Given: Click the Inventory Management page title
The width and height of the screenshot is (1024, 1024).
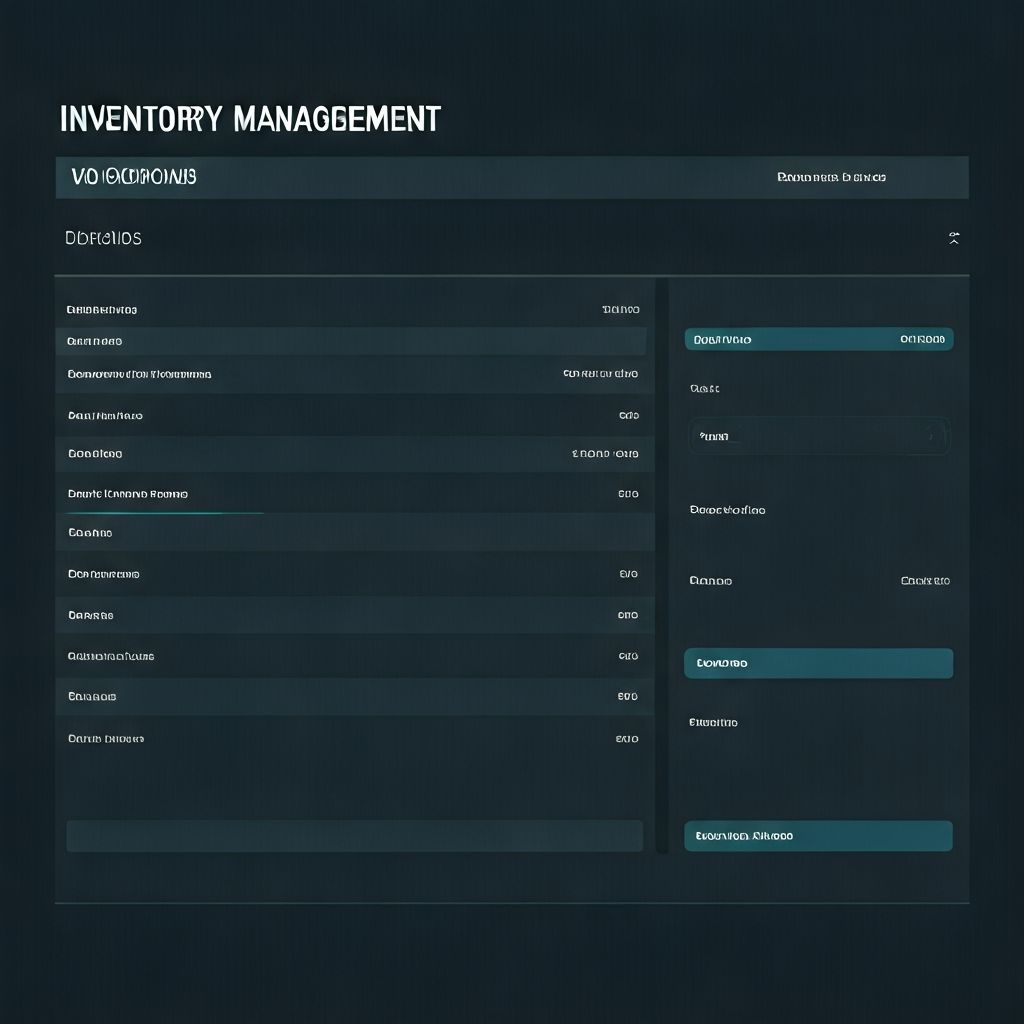Looking at the screenshot, I should 249,117.
